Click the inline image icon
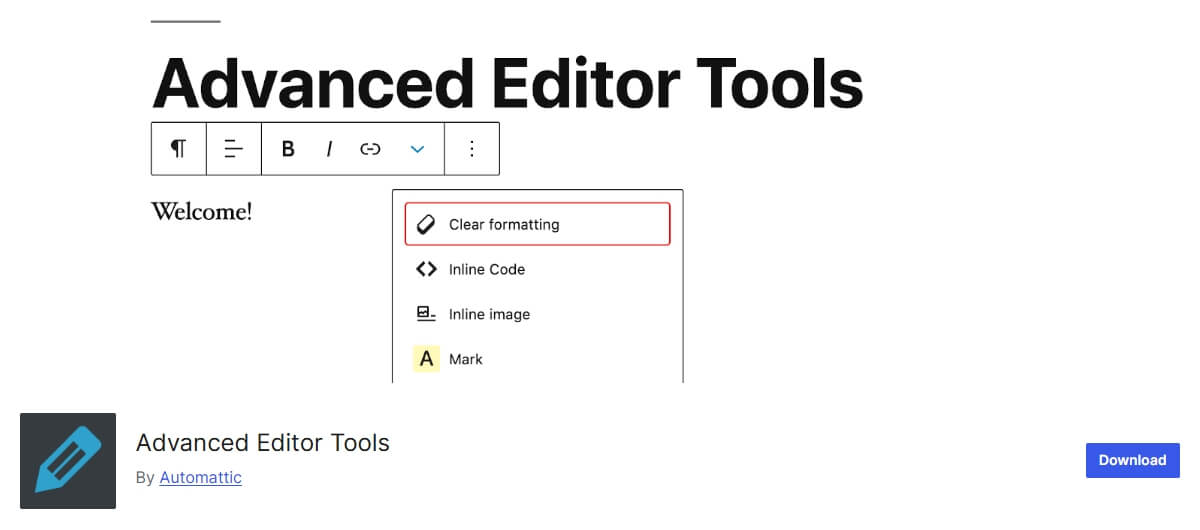Image resolution: width=1200 pixels, height=530 pixels. tap(426, 314)
